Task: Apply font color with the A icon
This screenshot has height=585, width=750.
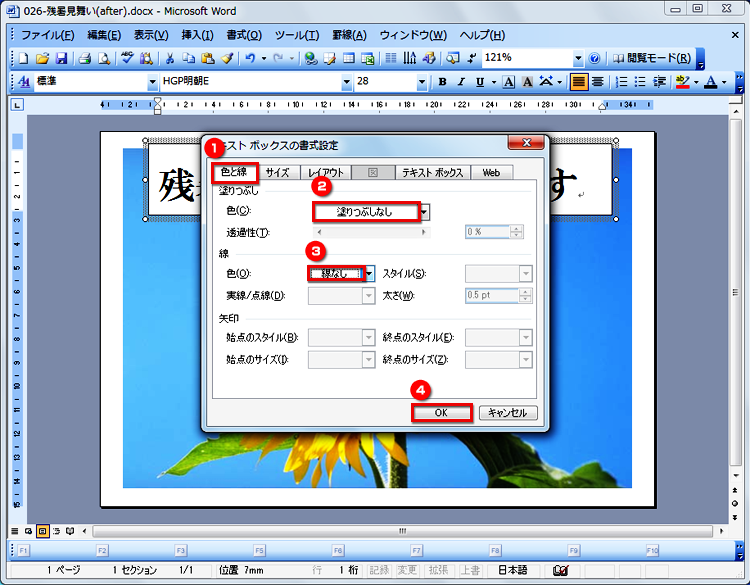Action: (x=711, y=82)
